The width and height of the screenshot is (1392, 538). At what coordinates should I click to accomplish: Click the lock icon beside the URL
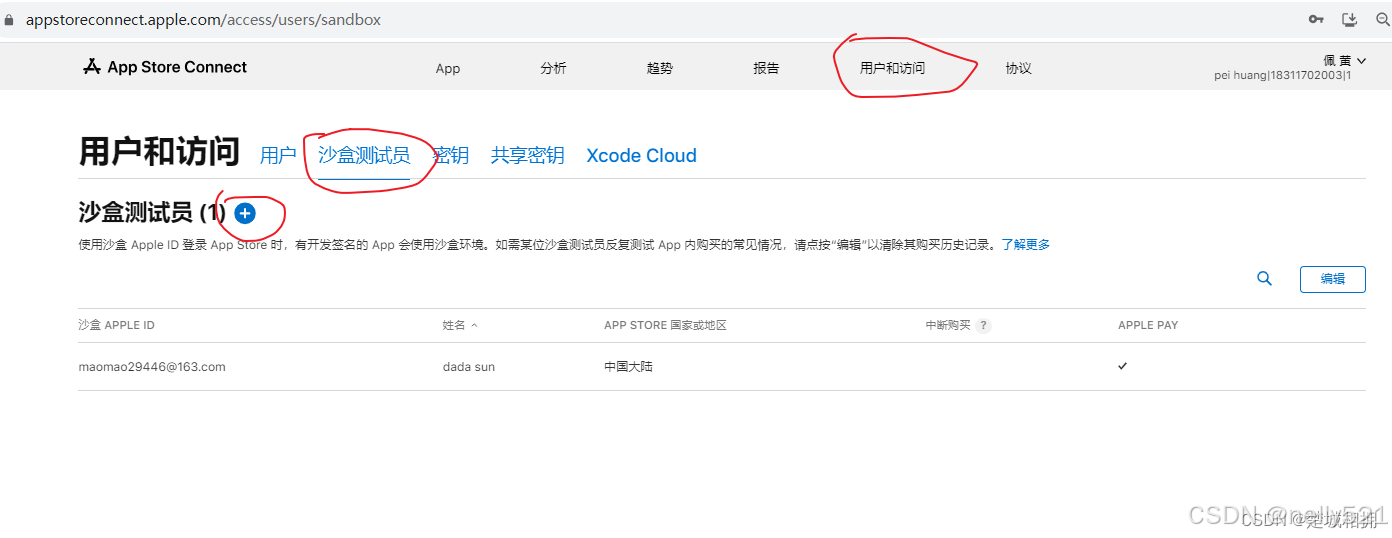pyautogui.click(x=10, y=20)
